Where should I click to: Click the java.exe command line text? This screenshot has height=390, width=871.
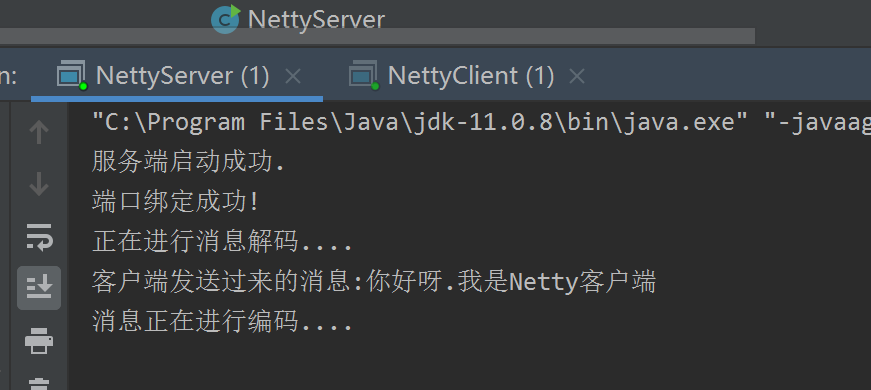click(x=481, y=122)
